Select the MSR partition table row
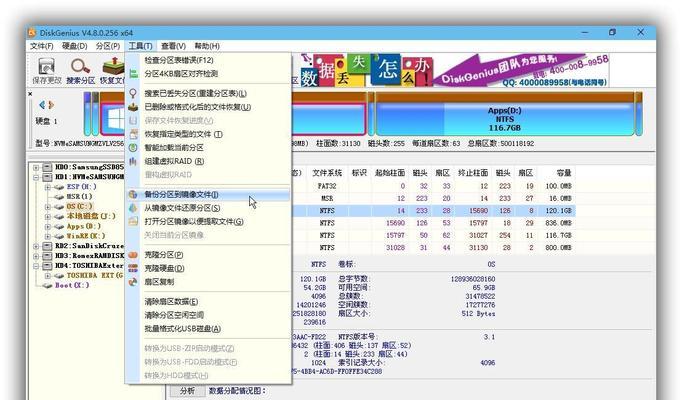Viewport: 682px width, 400px height. click(x=433, y=198)
